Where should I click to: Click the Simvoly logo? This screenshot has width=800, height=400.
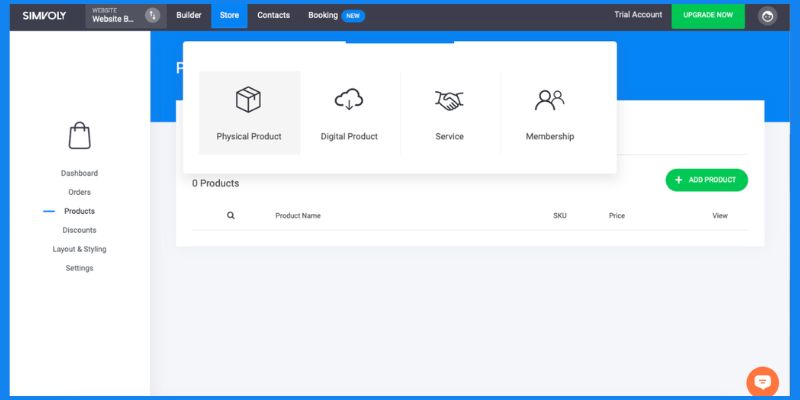pyautogui.click(x=44, y=15)
